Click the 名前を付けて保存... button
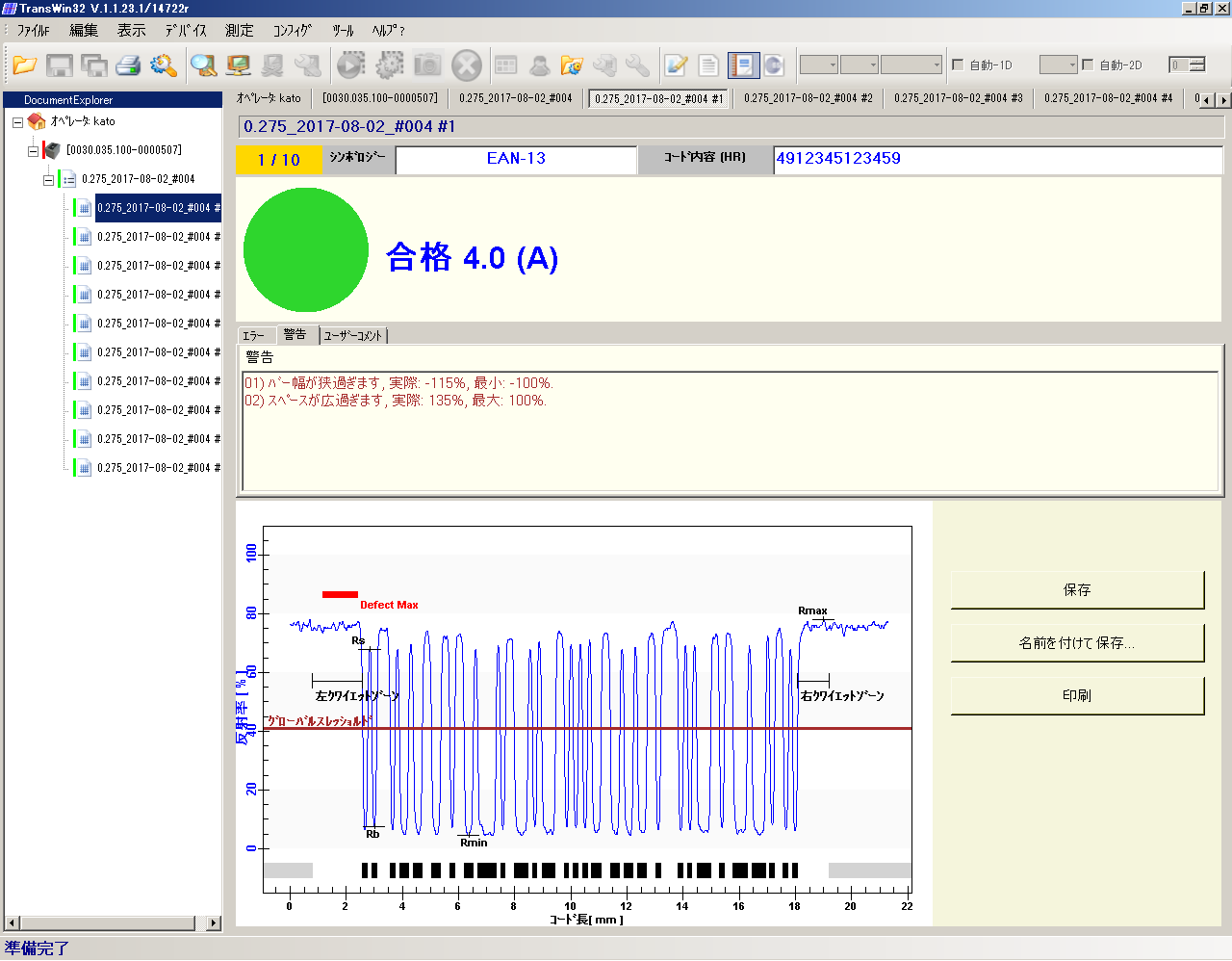The width and height of the screenshot is (1232, 961). (x=1076, y=643)
